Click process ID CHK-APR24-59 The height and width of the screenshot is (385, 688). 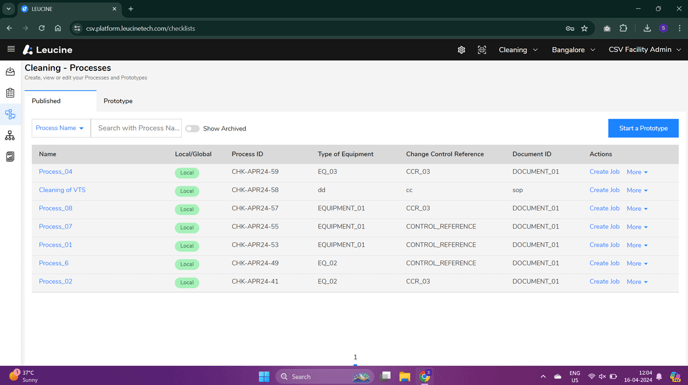tap(255, 172)
